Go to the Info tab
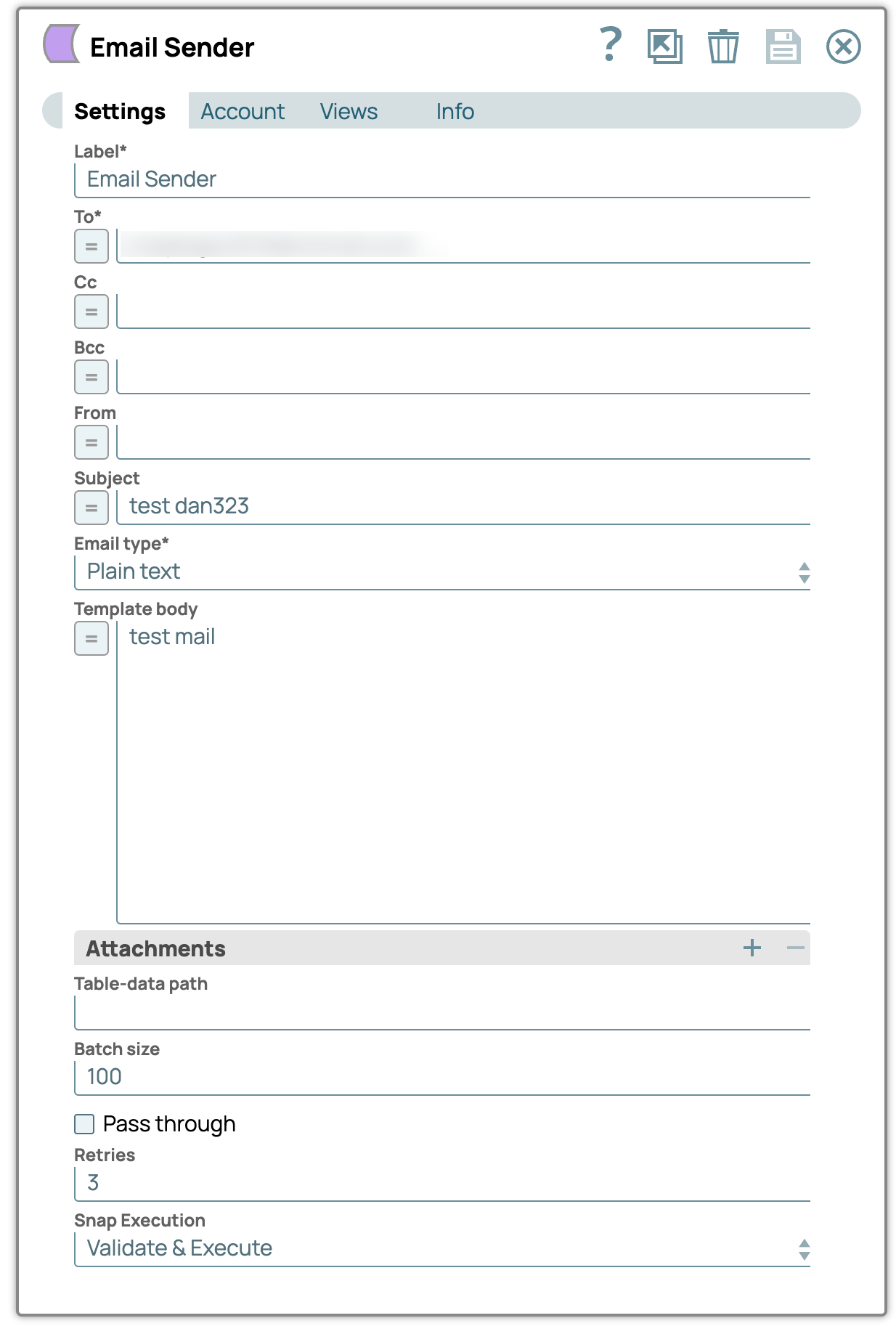The image size is (896, 1326). point(455,111)
